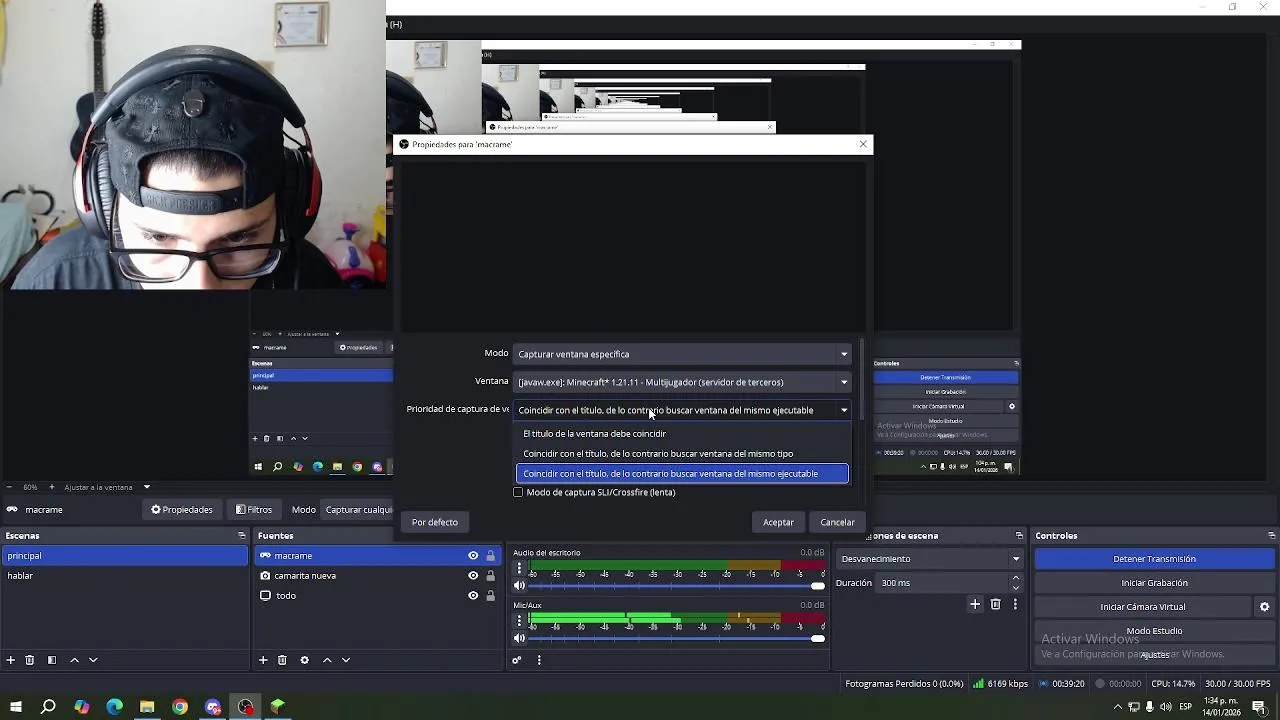1280x720 pixels.
Task: Remove the scene transition with the trash icon
Action: [x=995, y=604]
